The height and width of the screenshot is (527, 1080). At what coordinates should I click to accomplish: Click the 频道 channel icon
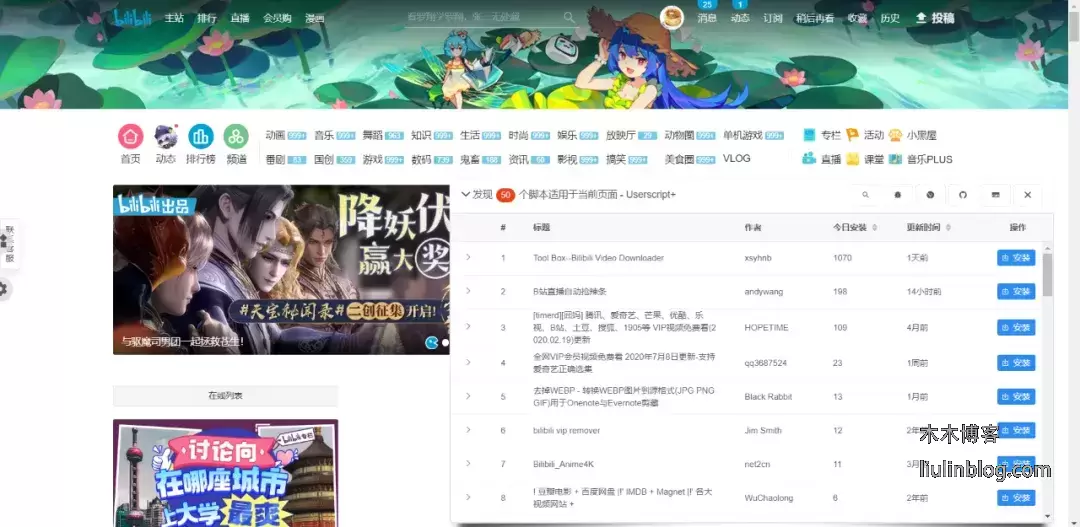pyautogui.click(x=236, y=137)
